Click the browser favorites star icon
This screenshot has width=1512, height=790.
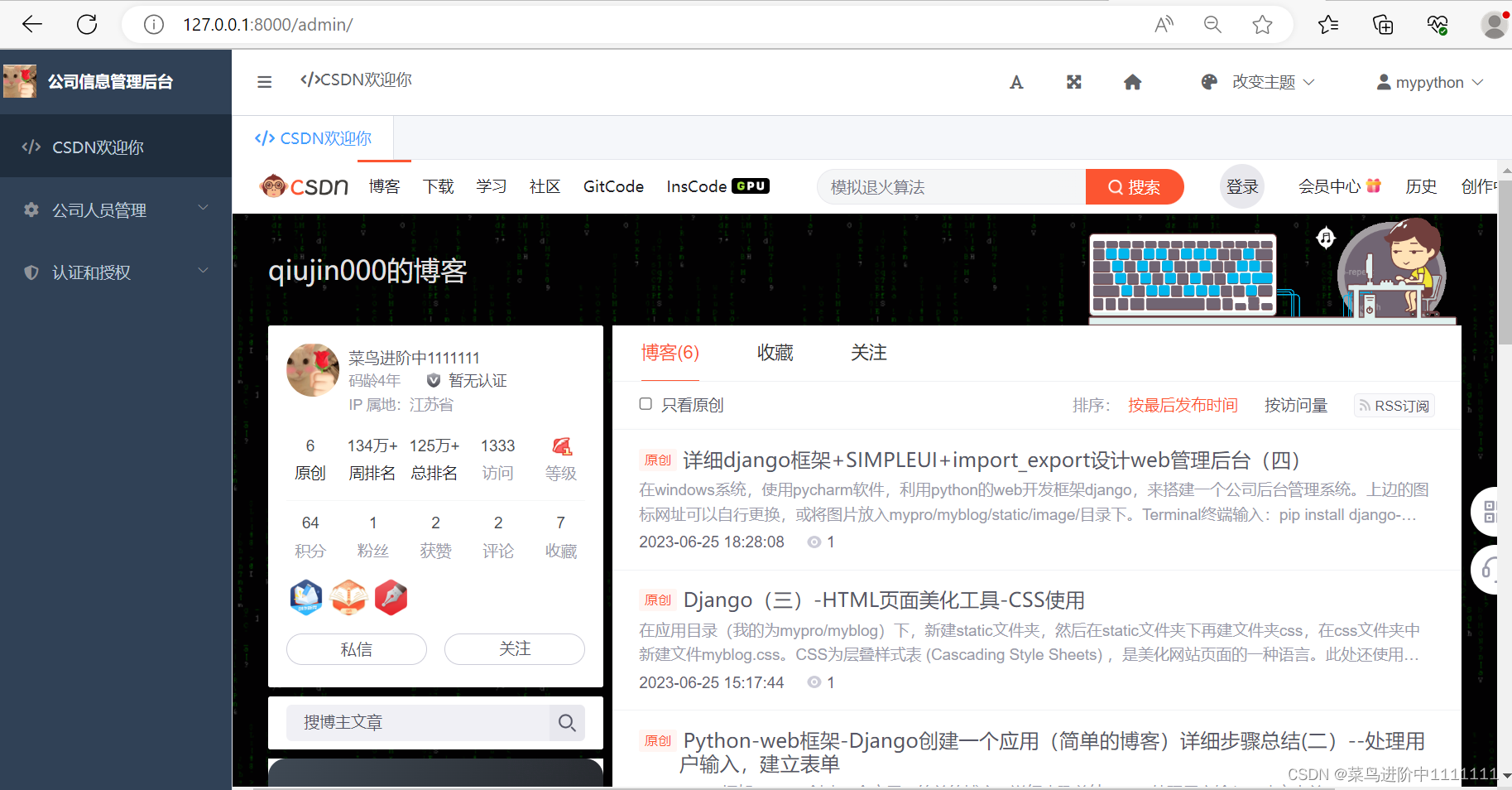point(1262,24)
